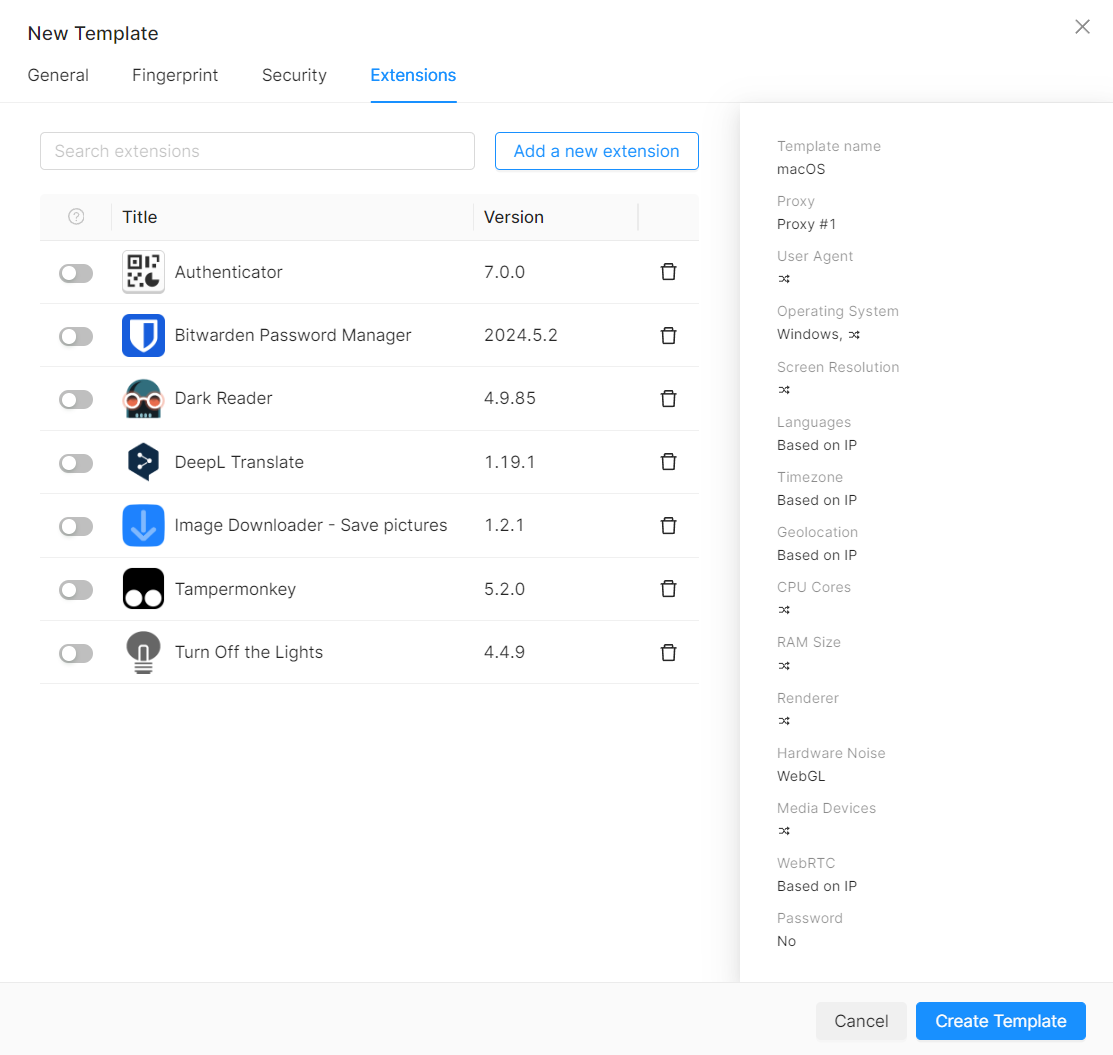1113x1055 pixels.
Task: Click the Image Downloader arrow icon
Action: 143,525
